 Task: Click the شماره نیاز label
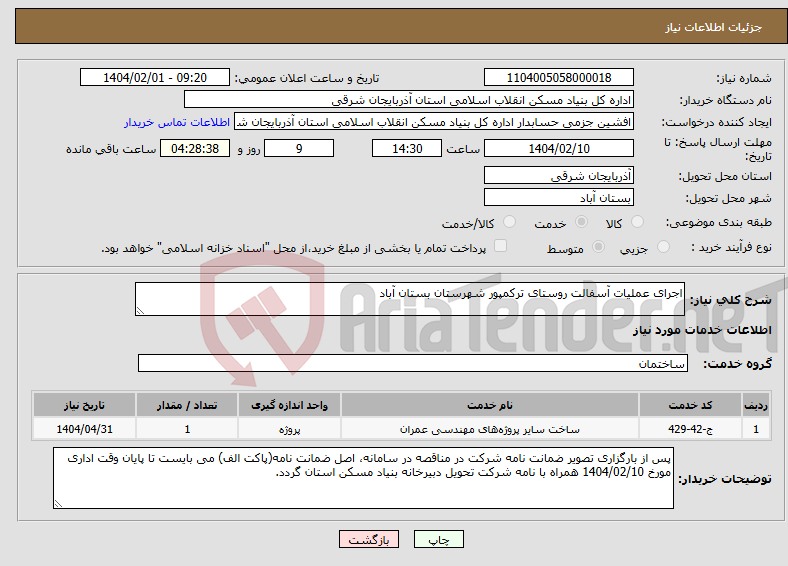click(744, 78)
